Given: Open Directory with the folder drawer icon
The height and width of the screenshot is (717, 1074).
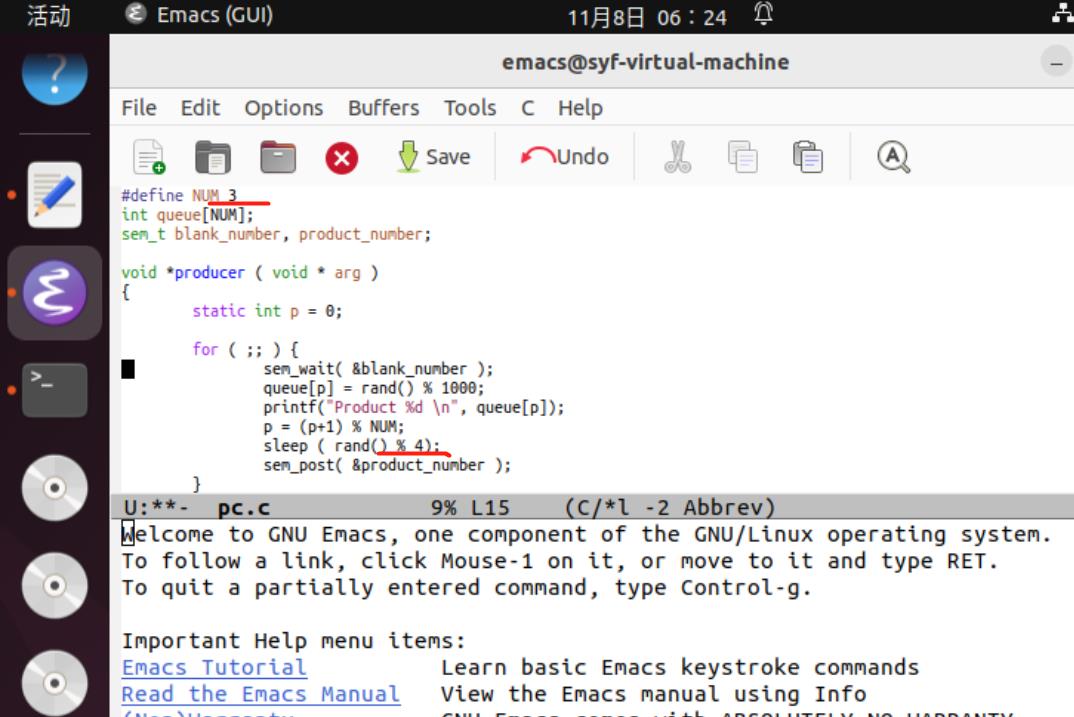Looking at the screenshot, I should [278, 157].
